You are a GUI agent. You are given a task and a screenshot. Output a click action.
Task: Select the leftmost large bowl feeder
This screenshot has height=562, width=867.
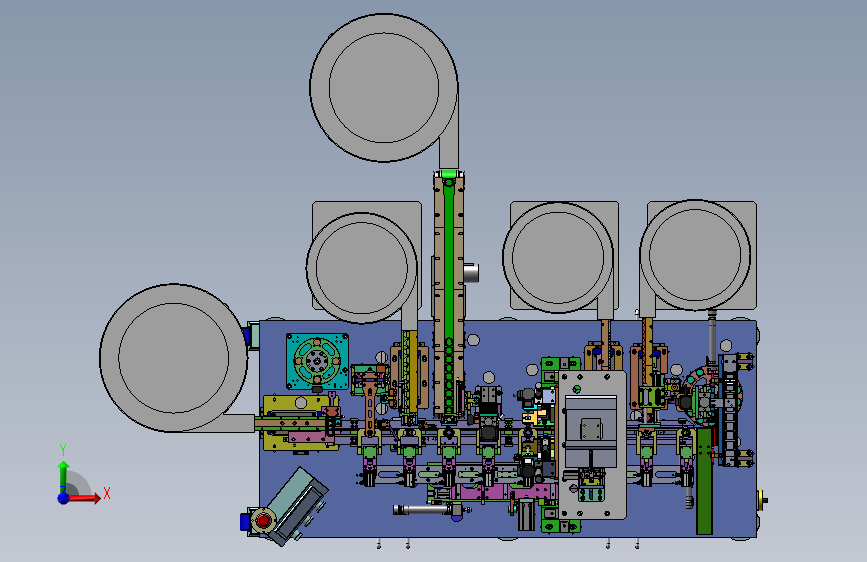(173, 358)
